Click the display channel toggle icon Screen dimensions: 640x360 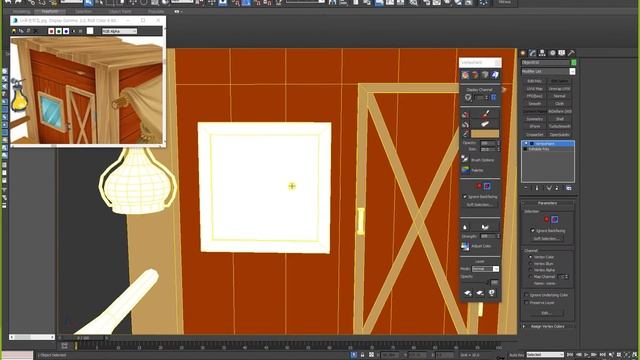click(493, 97)
